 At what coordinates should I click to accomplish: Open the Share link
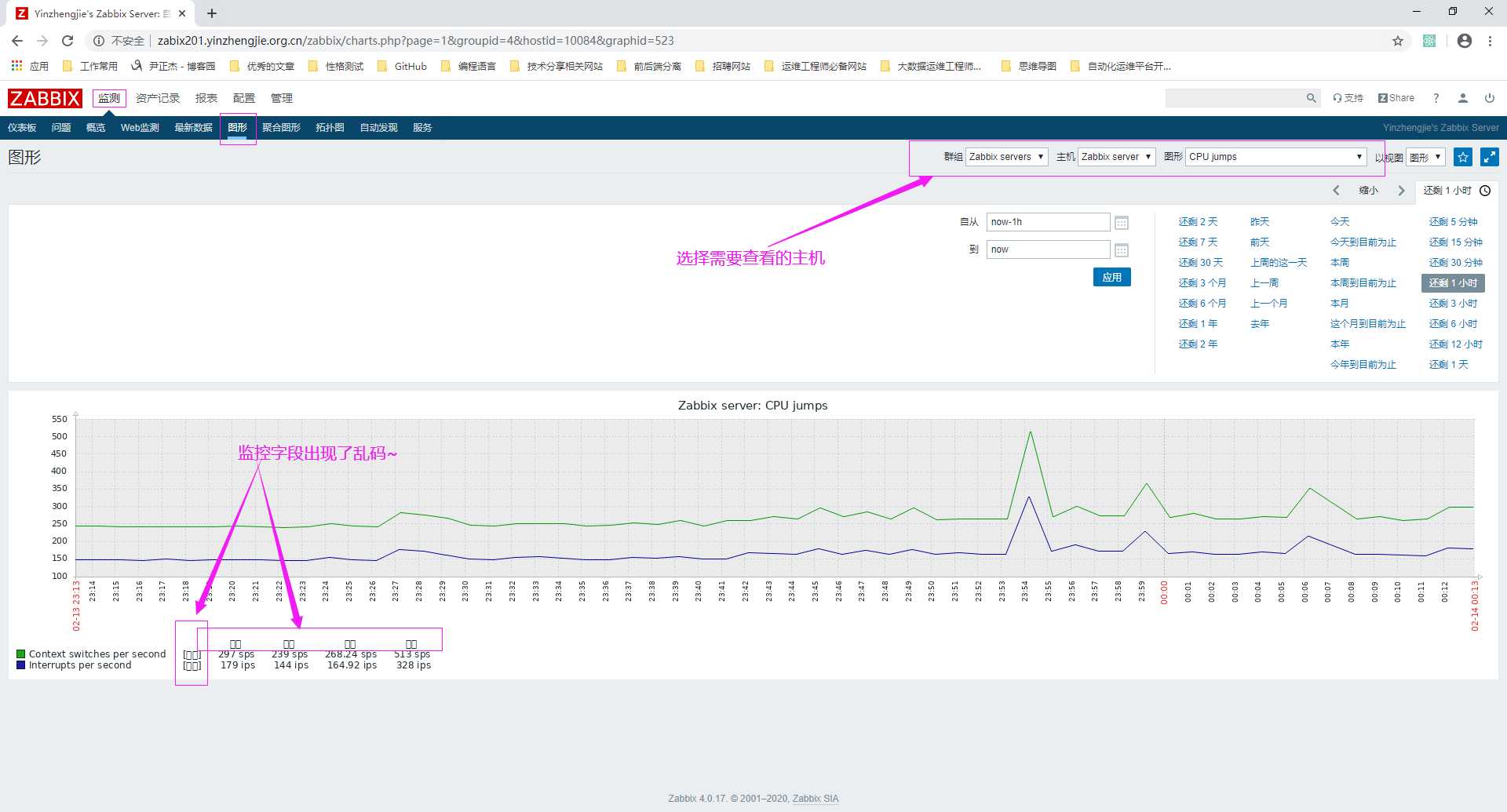click(x=1396, y=98)
